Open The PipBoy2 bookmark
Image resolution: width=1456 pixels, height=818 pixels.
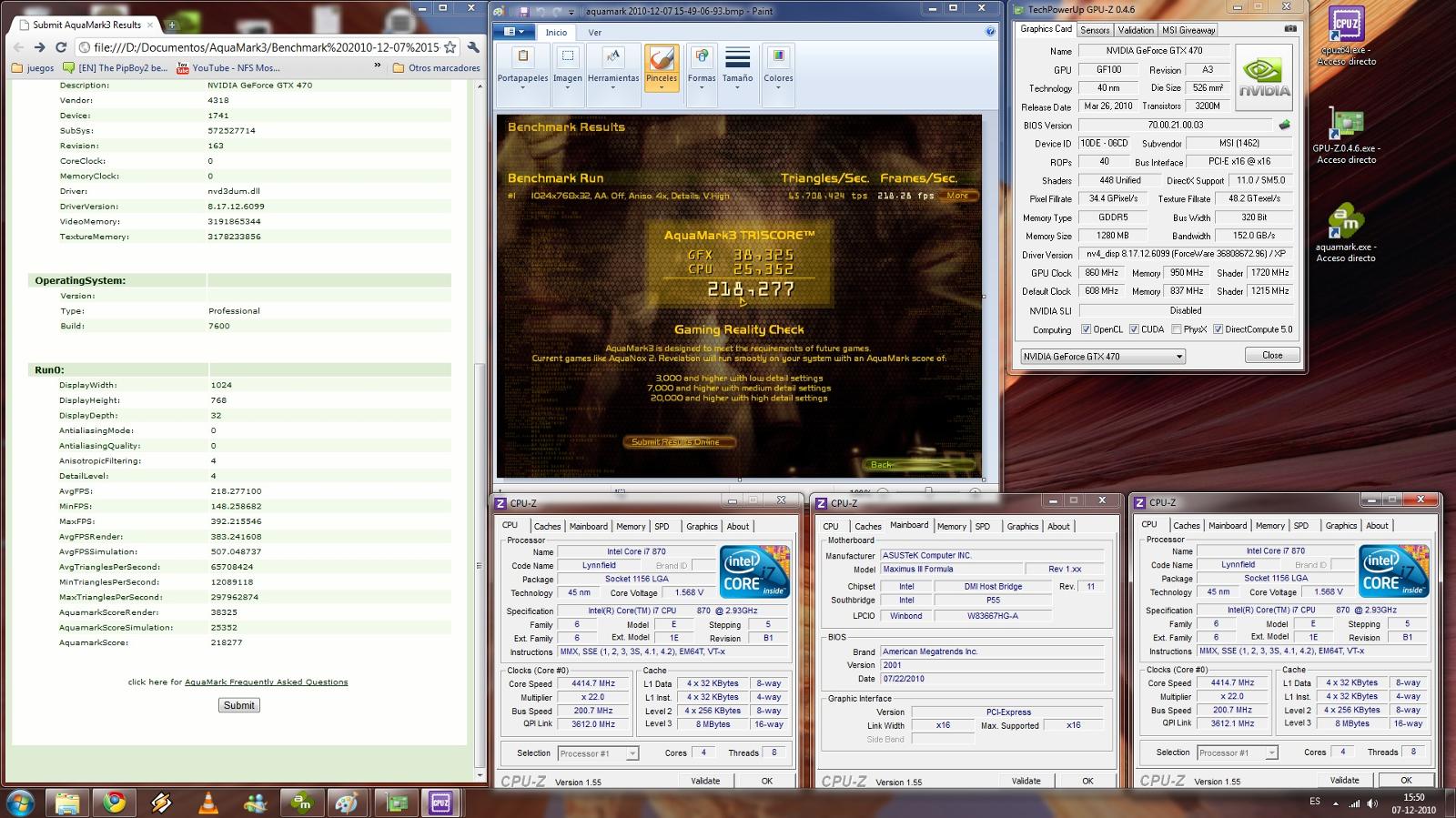[x=116, y=67]
